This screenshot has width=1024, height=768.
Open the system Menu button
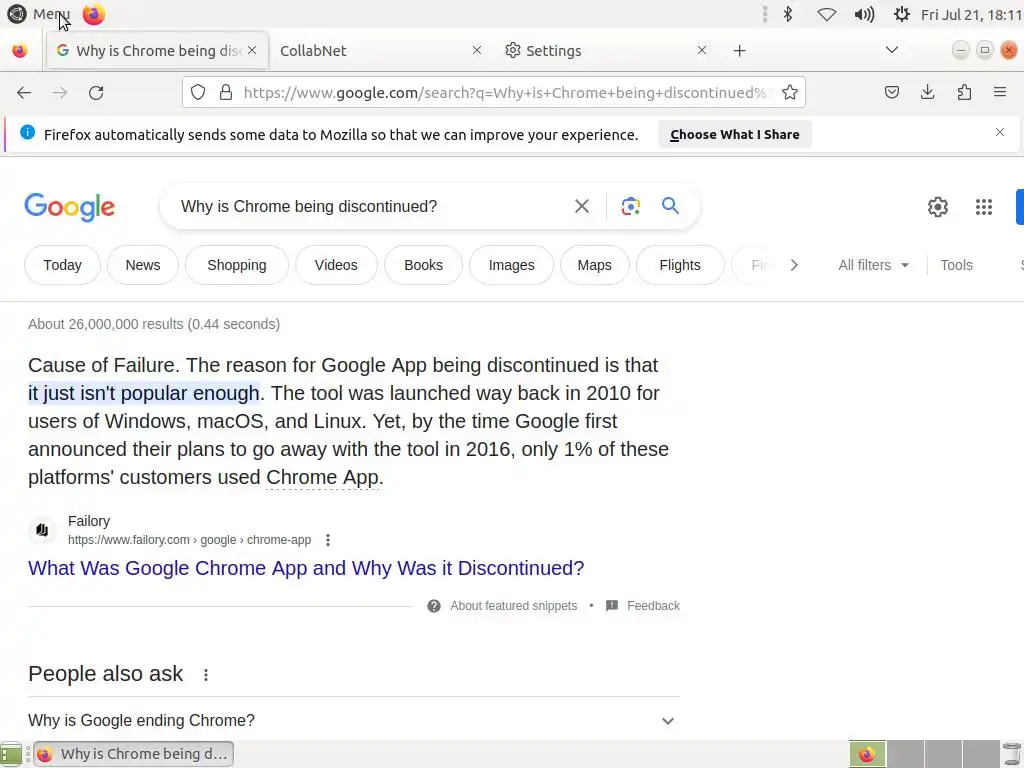pyautogui.click(x=38, y=14)
